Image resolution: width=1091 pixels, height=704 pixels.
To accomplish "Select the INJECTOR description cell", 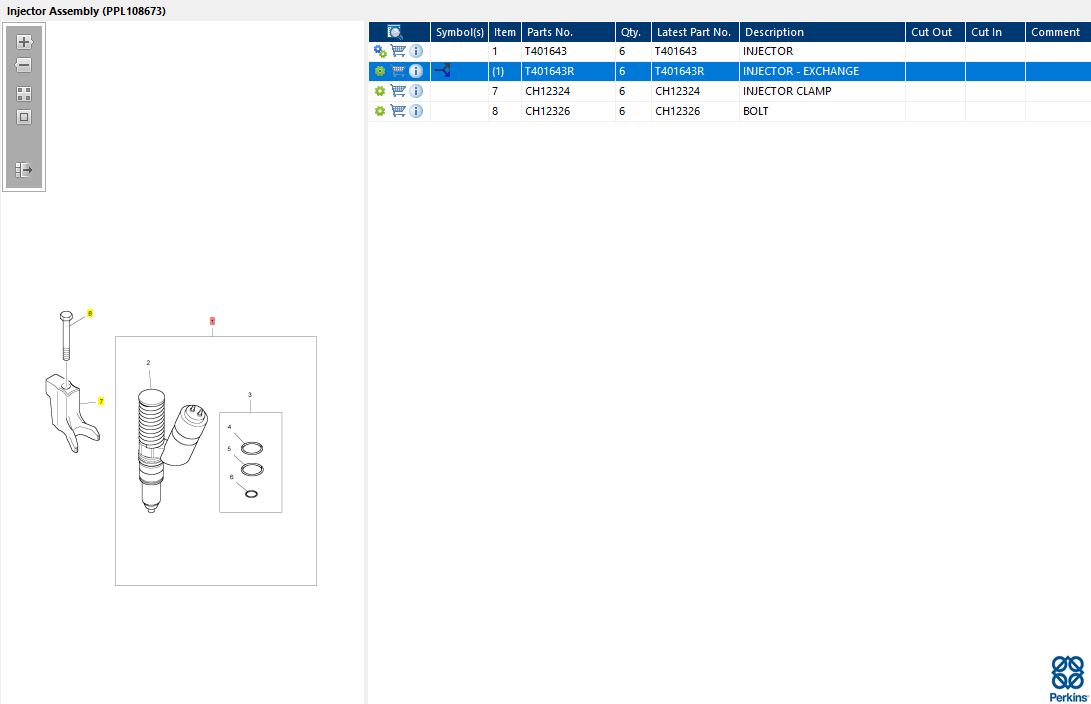I will [x=822, y=51].
